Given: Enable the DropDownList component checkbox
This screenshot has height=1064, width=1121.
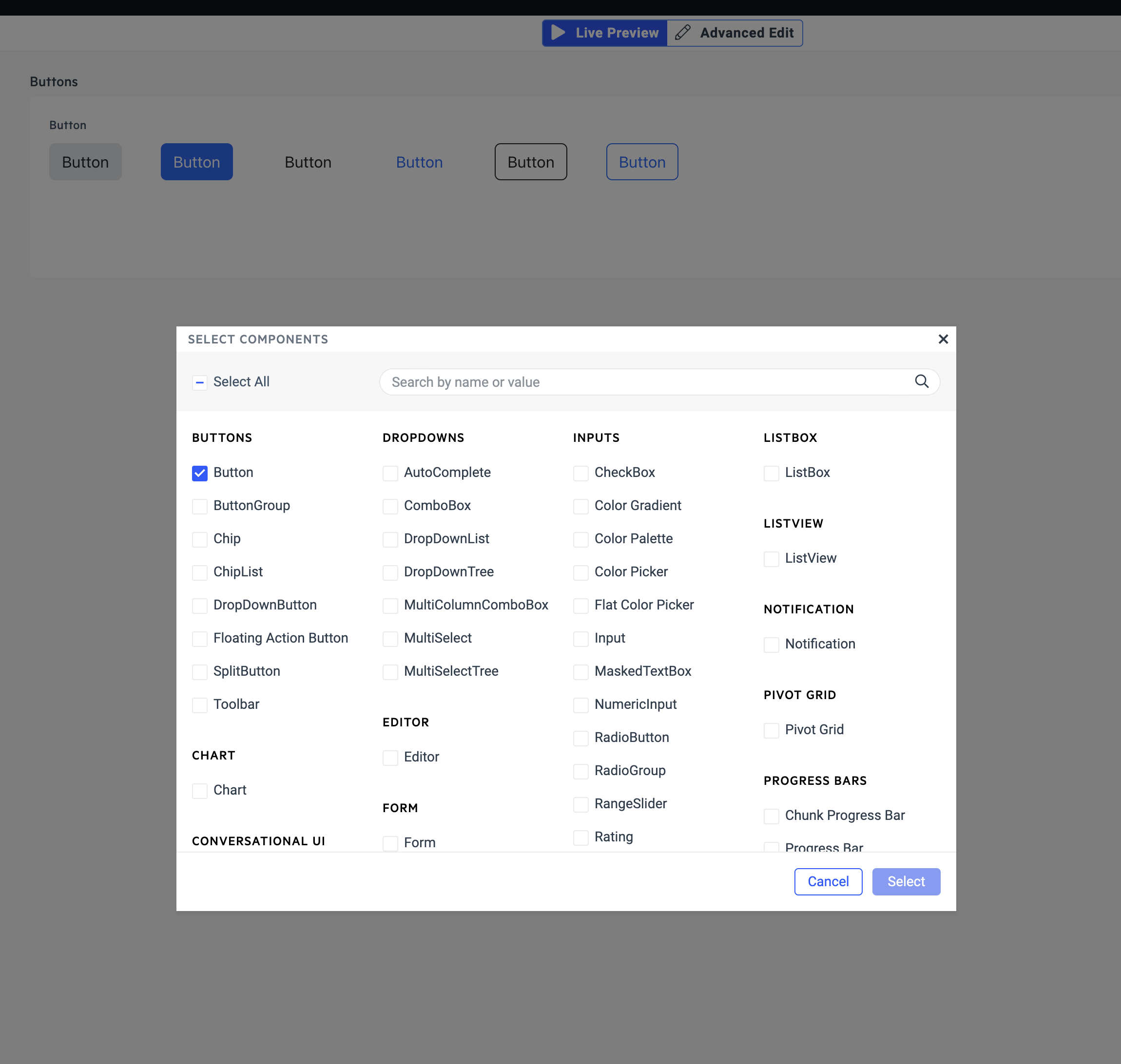Looking at the screenshot, I should 390,539.
